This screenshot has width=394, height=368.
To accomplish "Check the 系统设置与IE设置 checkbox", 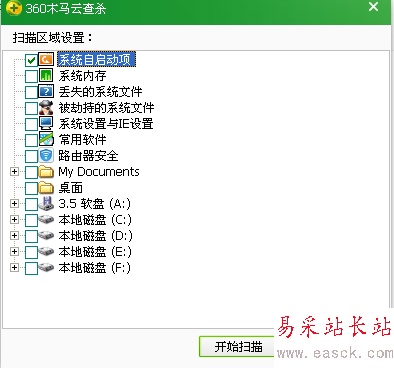I will point(31,124).
